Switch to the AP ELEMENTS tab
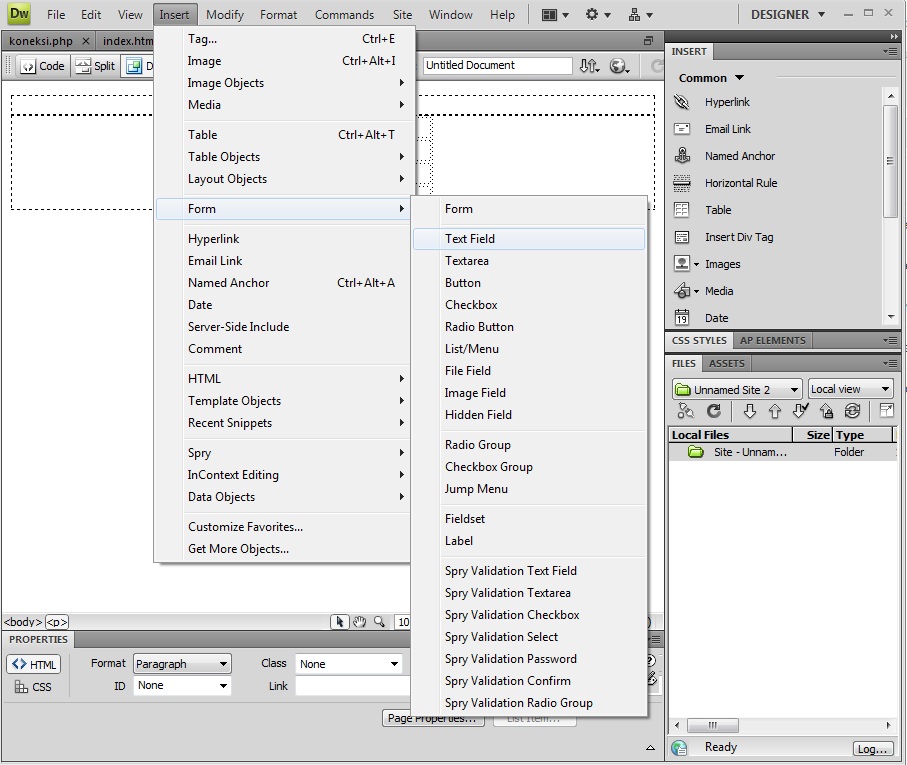This screenshot has width=907, height=765. pyautogui.click(x=772, y=341)
